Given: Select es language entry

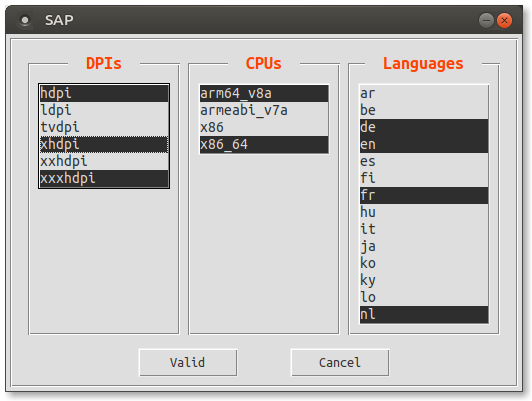Looking at the screenshot, I should (x=424, y=161).
